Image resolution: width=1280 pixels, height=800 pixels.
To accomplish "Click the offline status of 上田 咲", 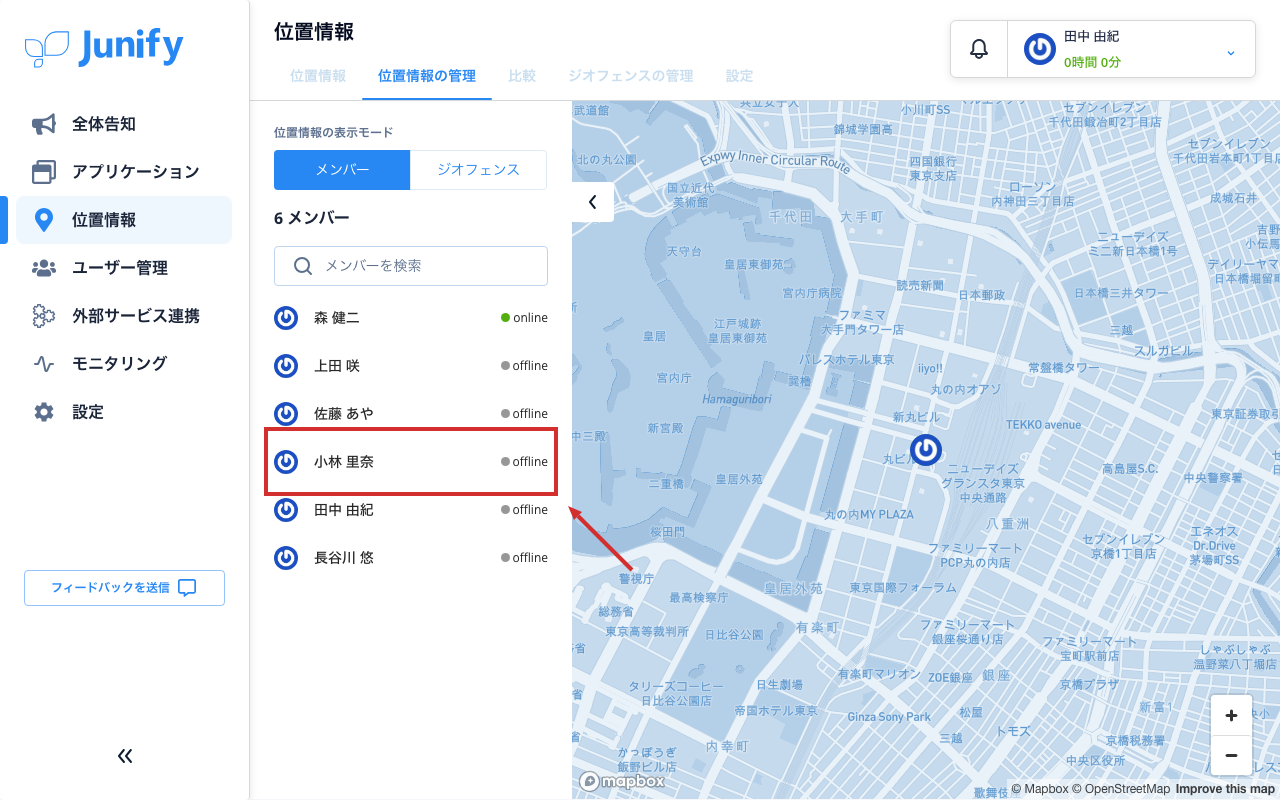I will coord(524,366).
